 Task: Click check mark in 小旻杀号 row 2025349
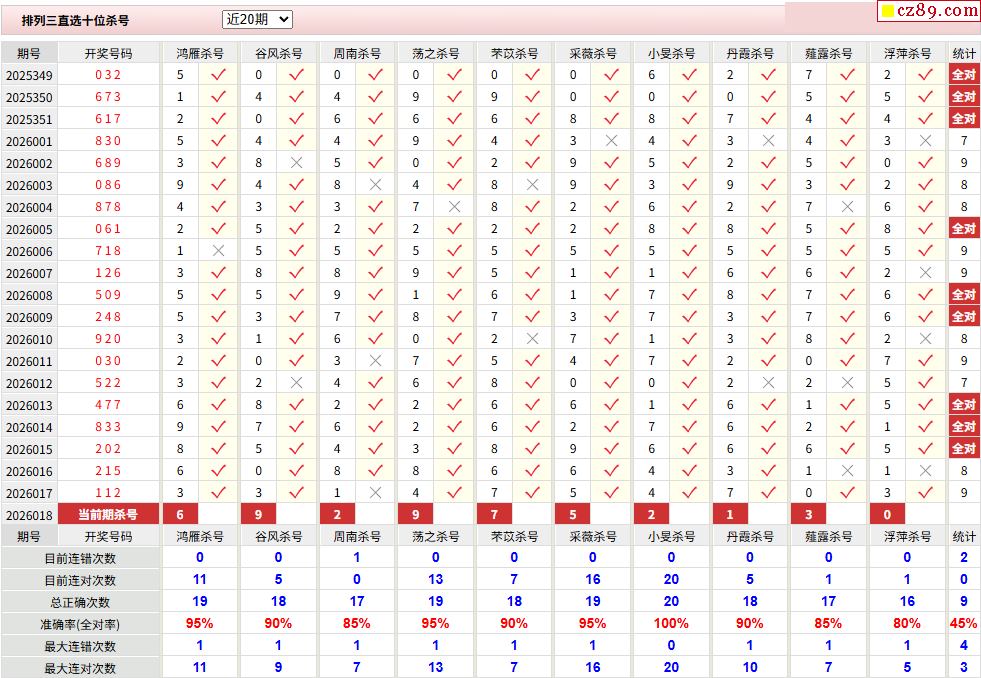pos(689,75)
